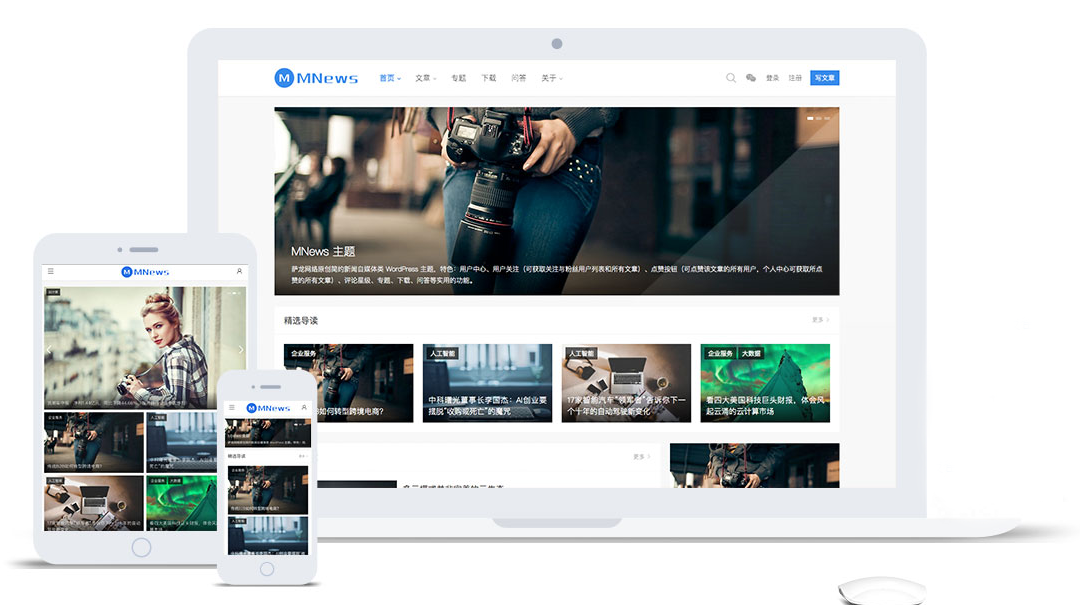Click the user profile icon on the tablet mockup
This screenshot has width=1080, height=605.
[x=238, y=271]
